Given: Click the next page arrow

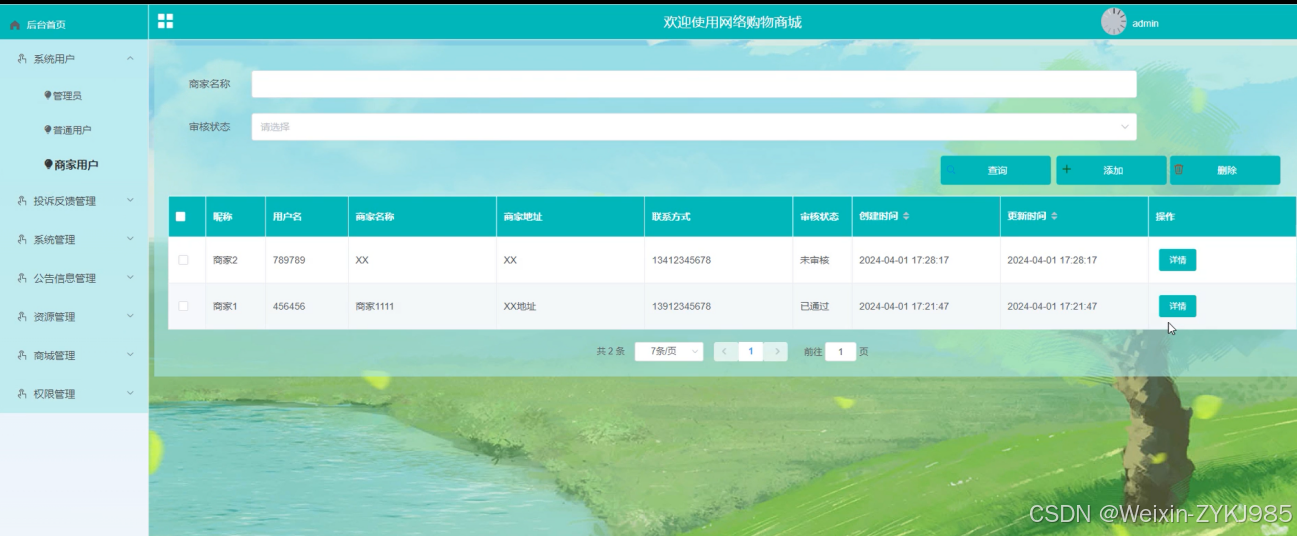Looking at the screenshot, I should click(777, 352).
